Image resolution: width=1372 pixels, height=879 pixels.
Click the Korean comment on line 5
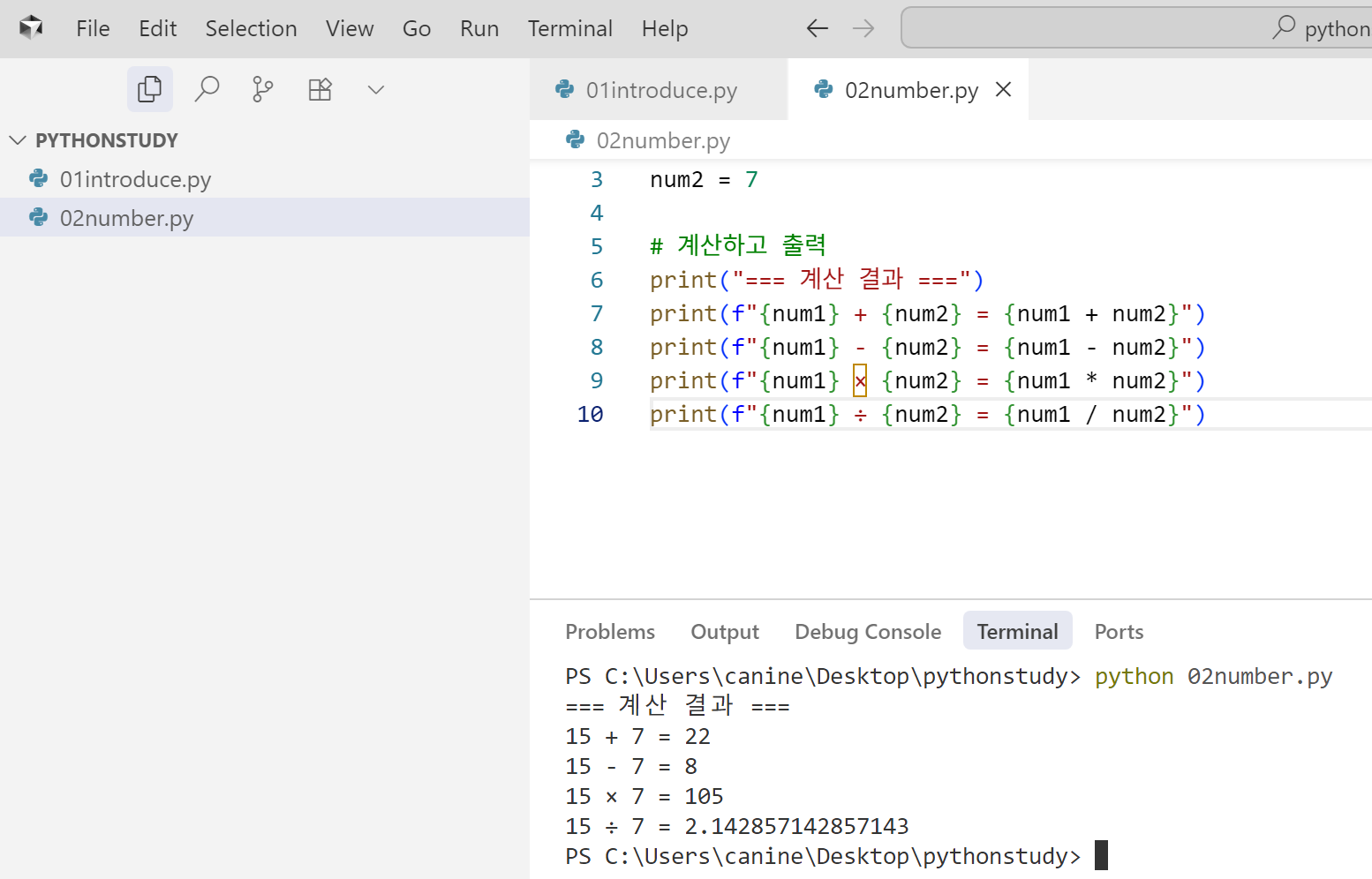738,245
